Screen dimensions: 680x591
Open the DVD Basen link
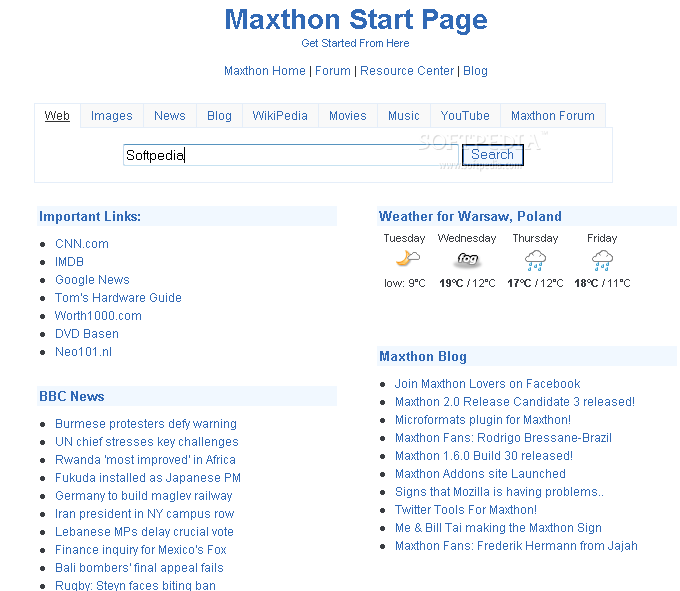[87, 334]
